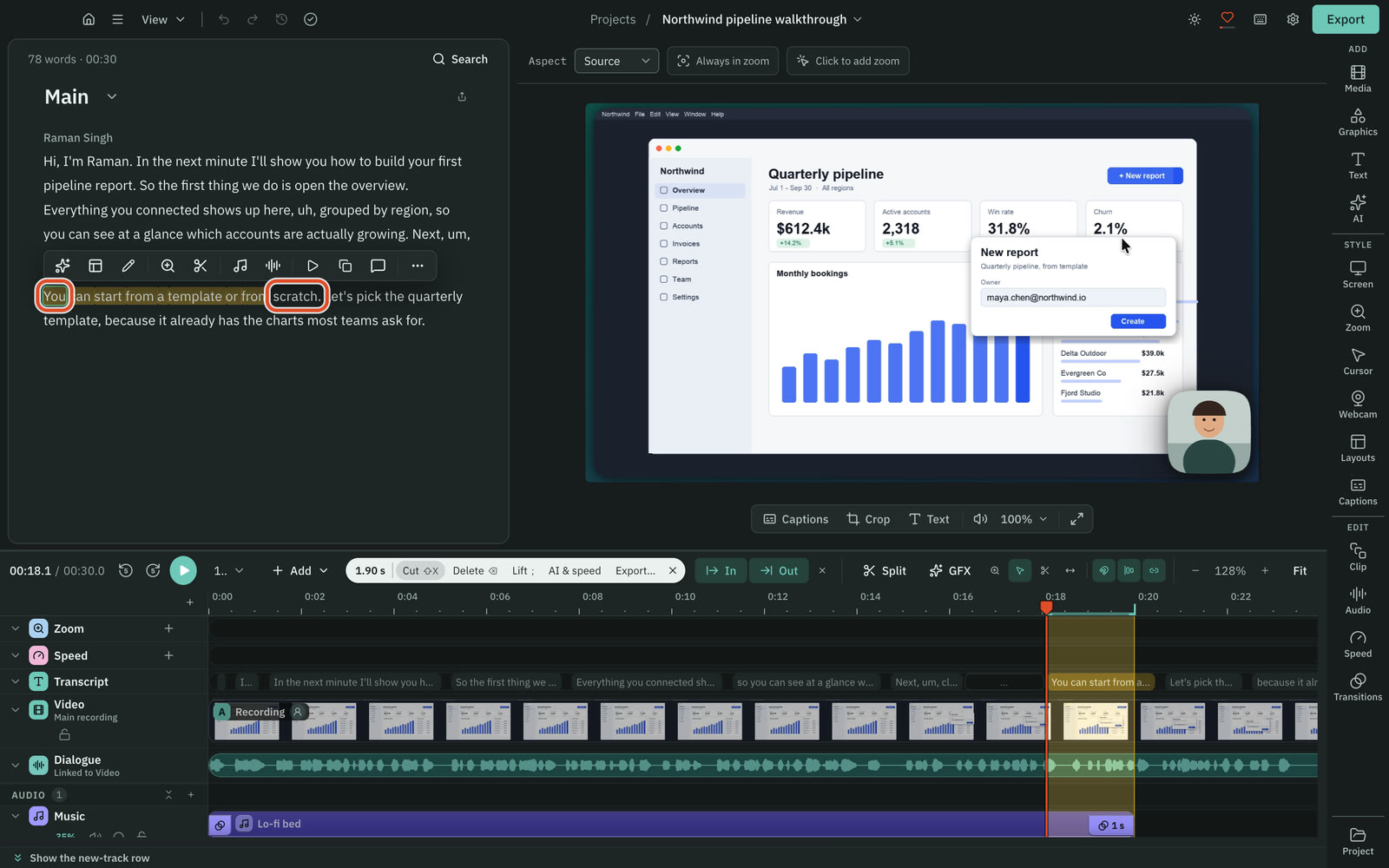The image size is (1389, 868).
Task: Open the keyboard shortcuts icon
Action: (x=1260, y=19)
